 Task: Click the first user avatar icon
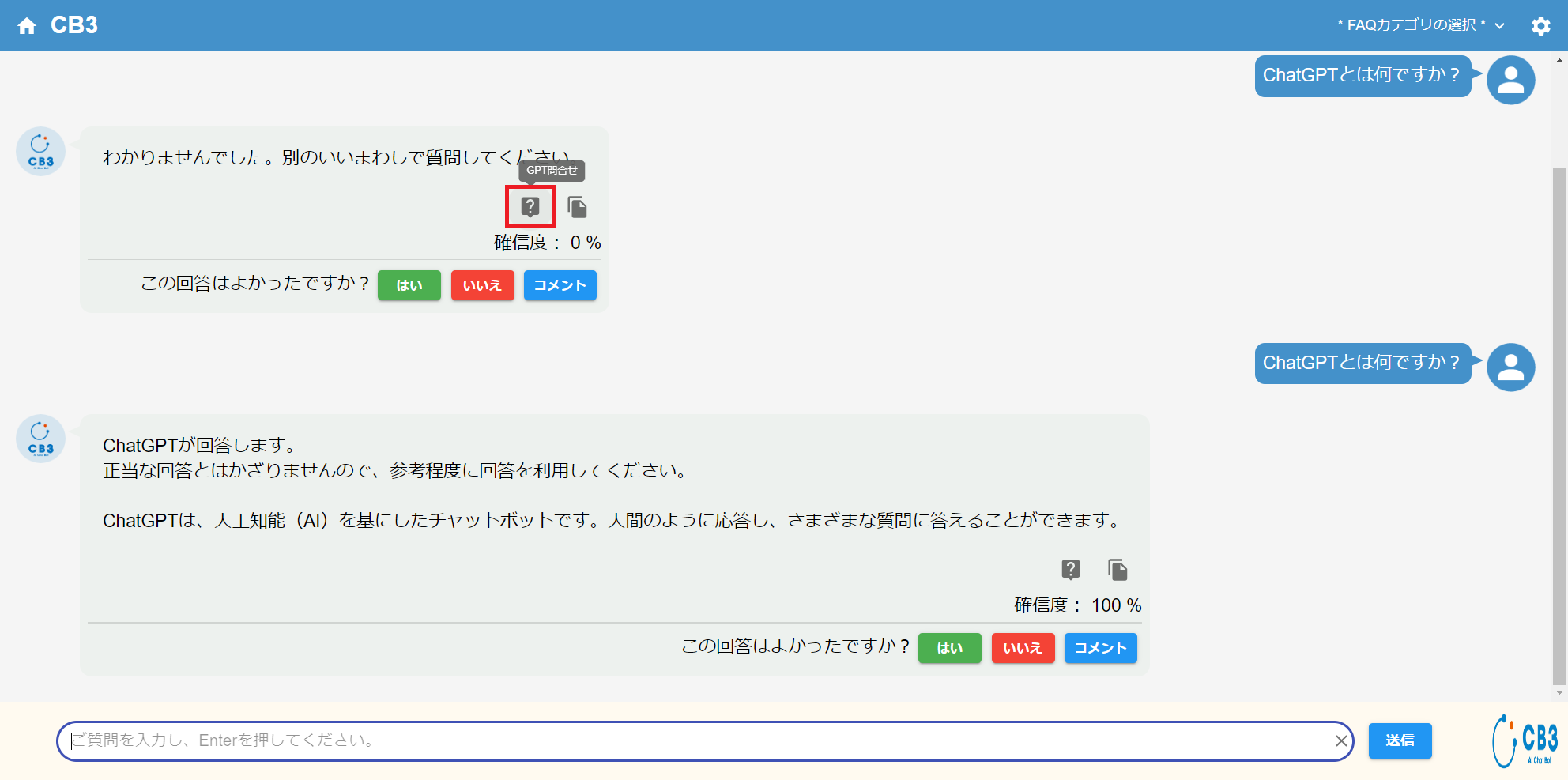click(x=1510, y=80)
